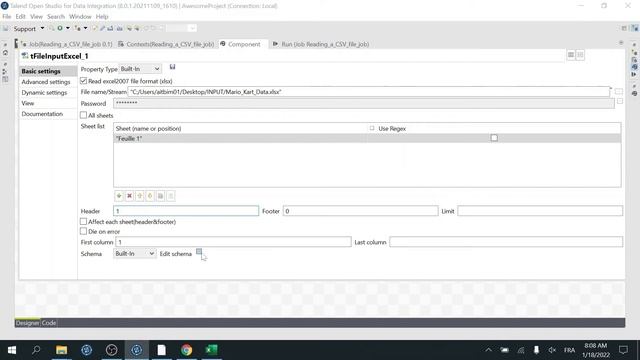Open the blank toolbar combo box
This screenshot has width=640, height=360.
click(x=181, y=28)
